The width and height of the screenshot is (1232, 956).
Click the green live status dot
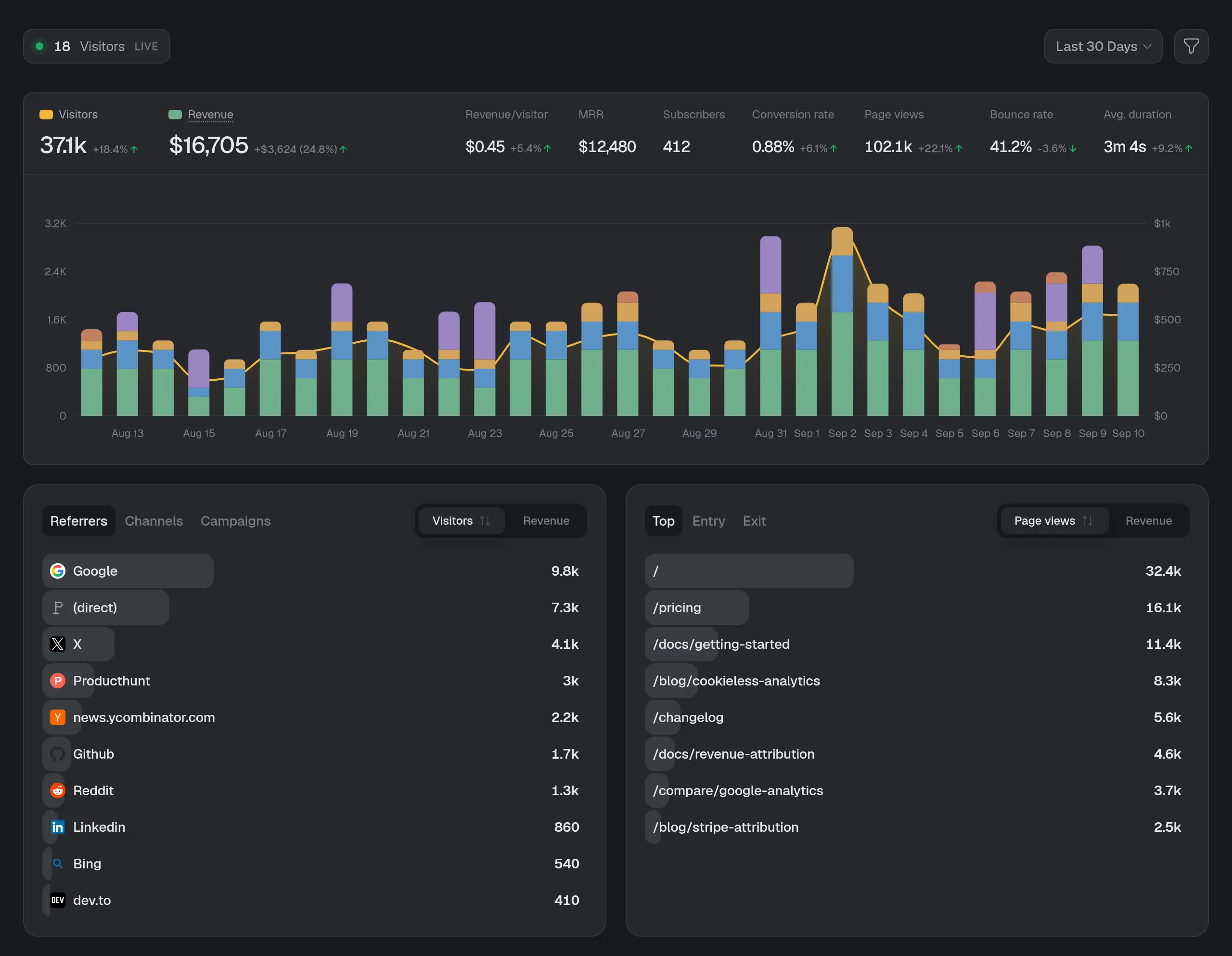coord(39,46)
